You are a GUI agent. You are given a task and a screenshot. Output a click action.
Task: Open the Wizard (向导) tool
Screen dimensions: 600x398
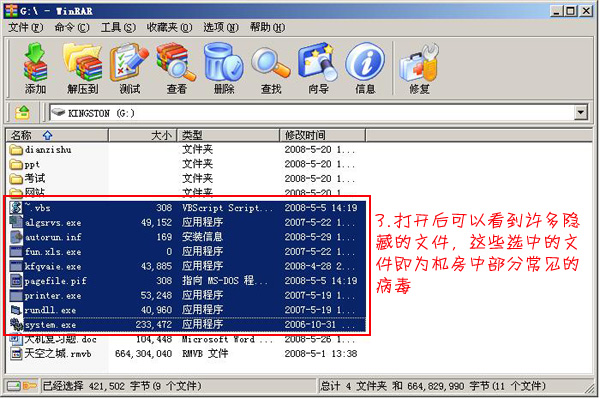click(x=318, y=62)
